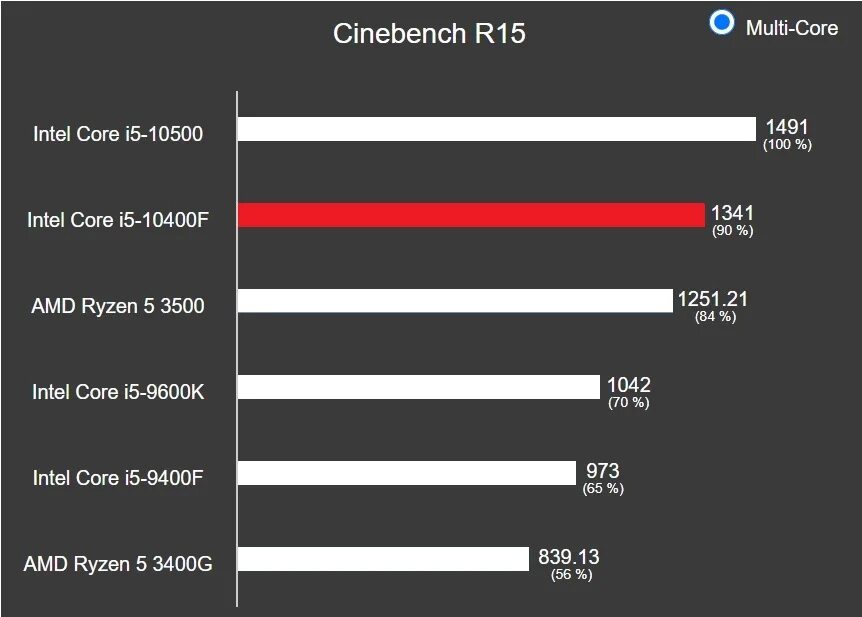Select the Intel Core i5-10500 label

click(x=118, y=134)
